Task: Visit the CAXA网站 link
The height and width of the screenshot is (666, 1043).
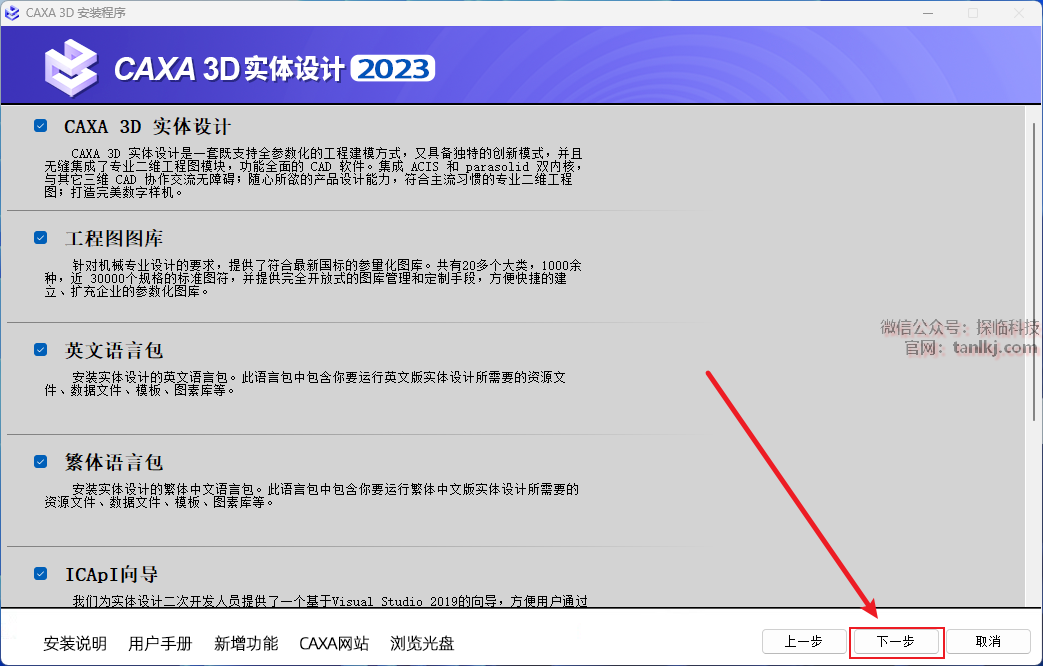Action: [334, 643]
